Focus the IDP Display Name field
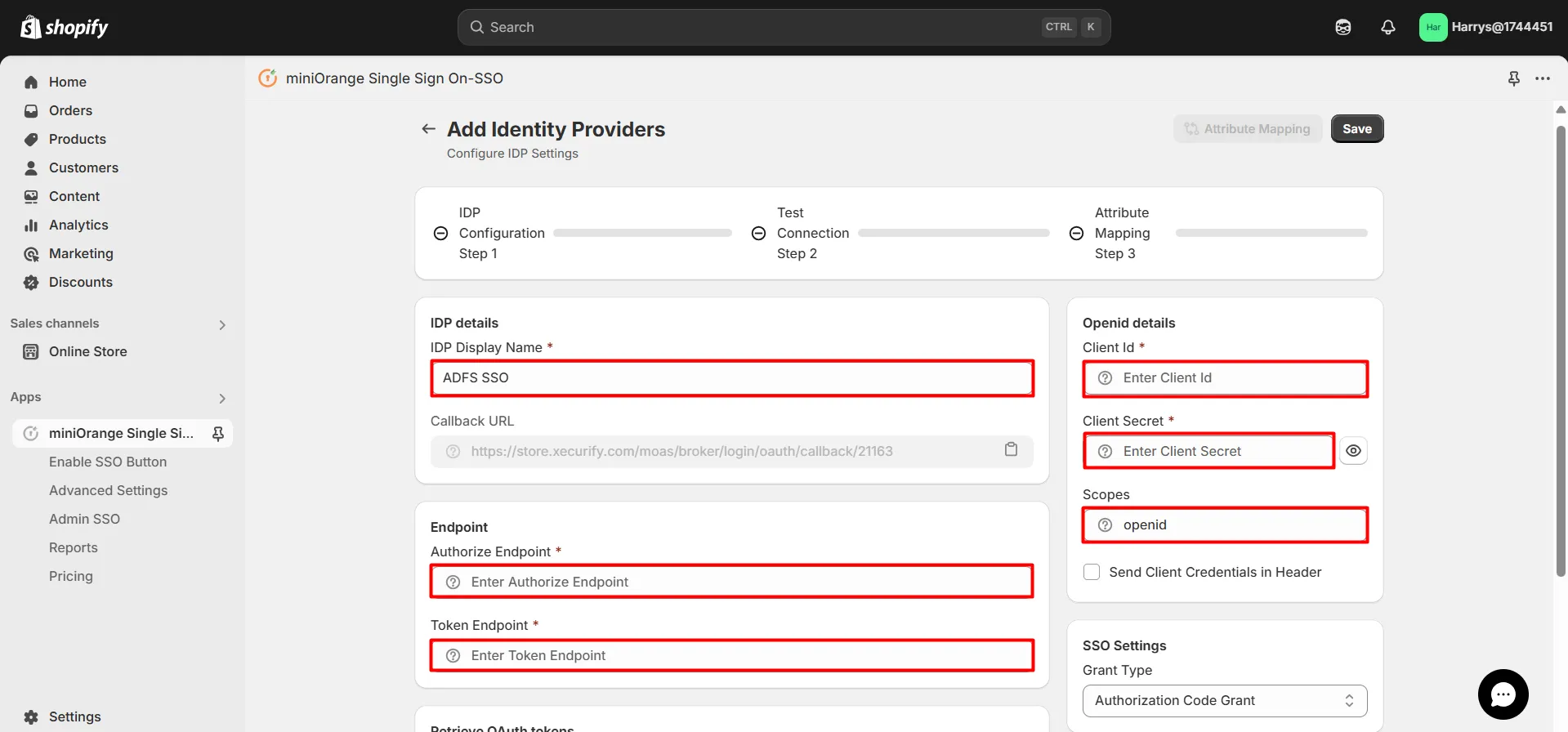Screen dimensions: 1568x732 [x=732, y=377]
